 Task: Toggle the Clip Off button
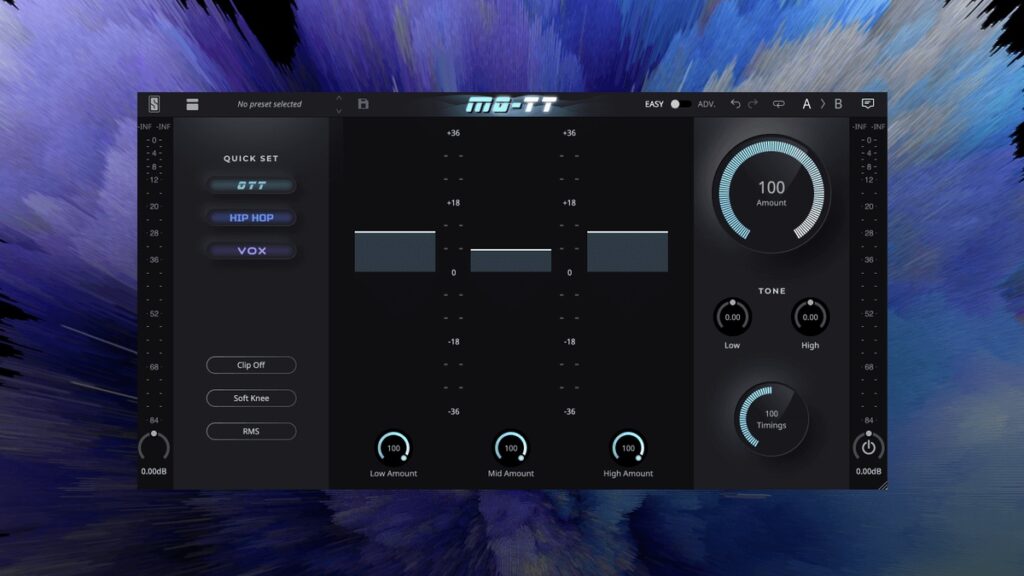pos(251,365)
